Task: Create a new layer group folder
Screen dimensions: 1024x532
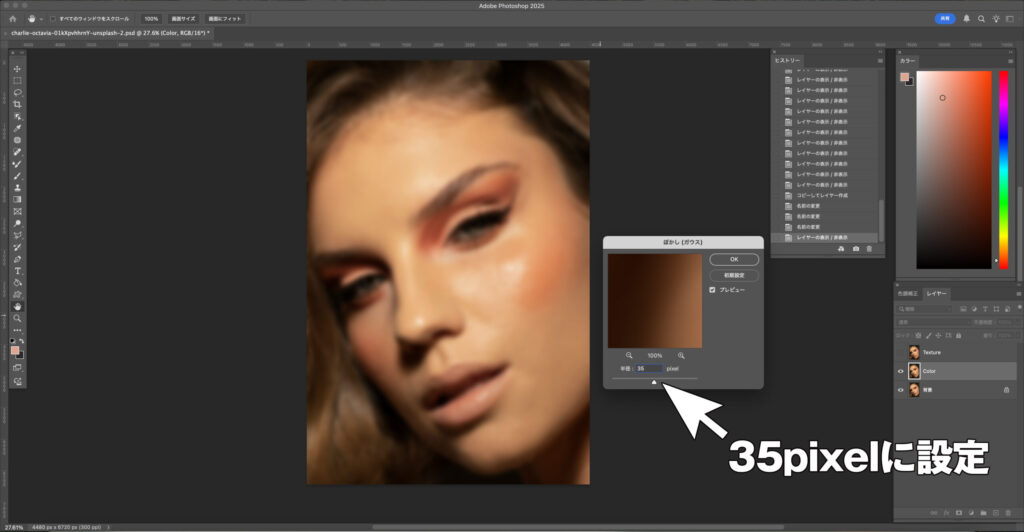Action: coord(984,513)
